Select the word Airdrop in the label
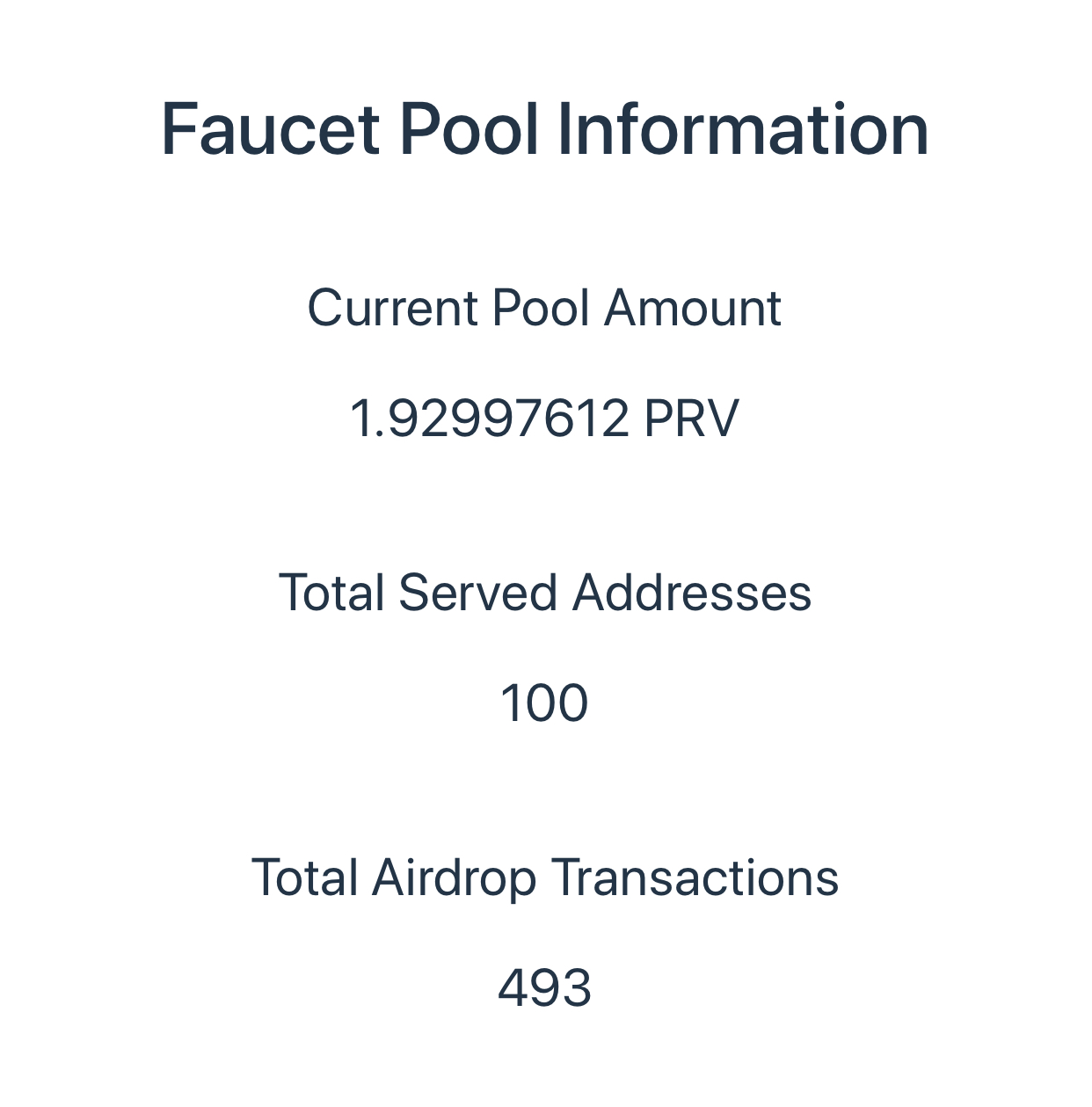The height and width of the screenshot is (1107, 1092). tap(454, 878)
